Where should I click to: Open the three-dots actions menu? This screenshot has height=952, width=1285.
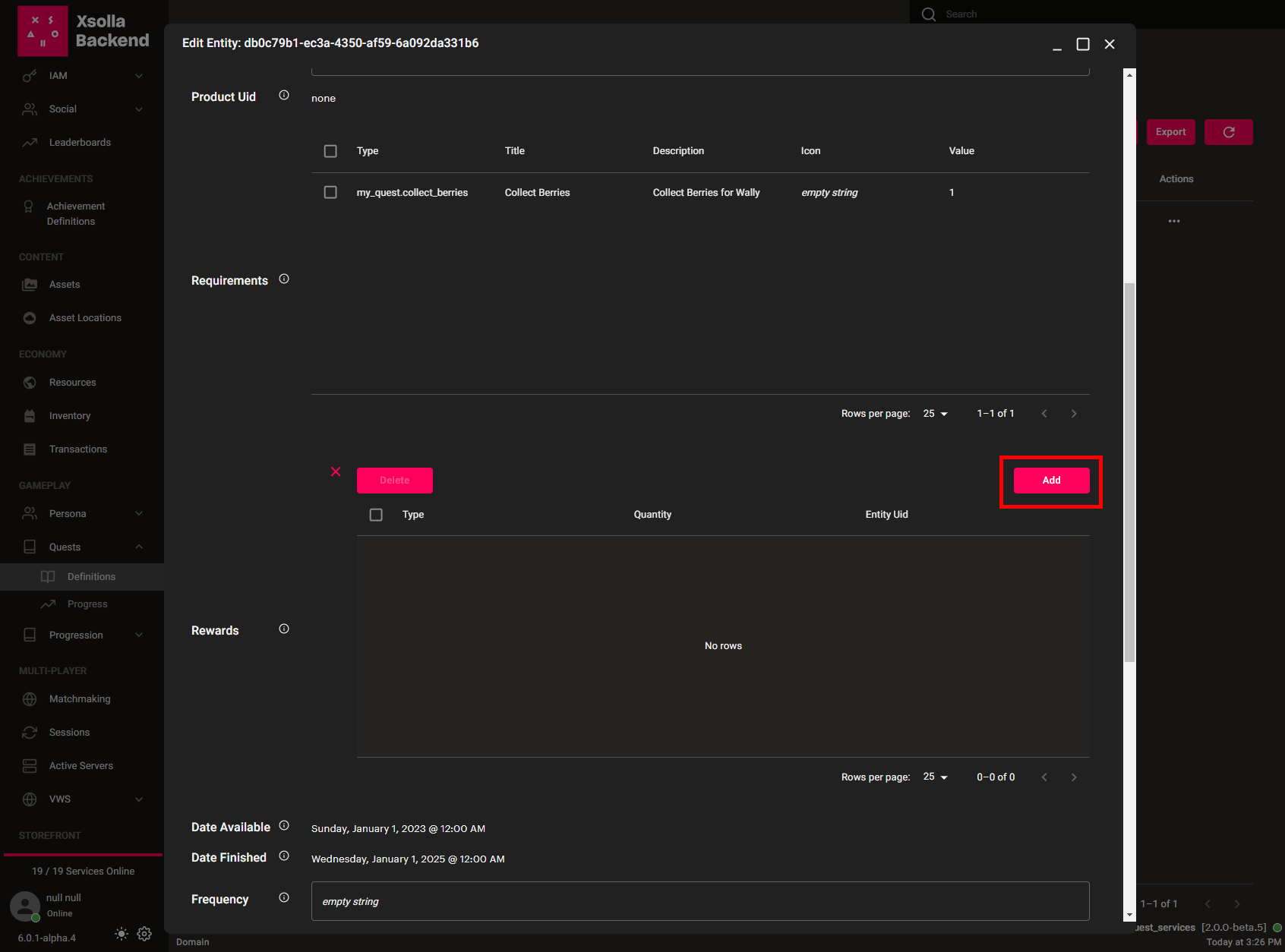tap(1174, 221)
